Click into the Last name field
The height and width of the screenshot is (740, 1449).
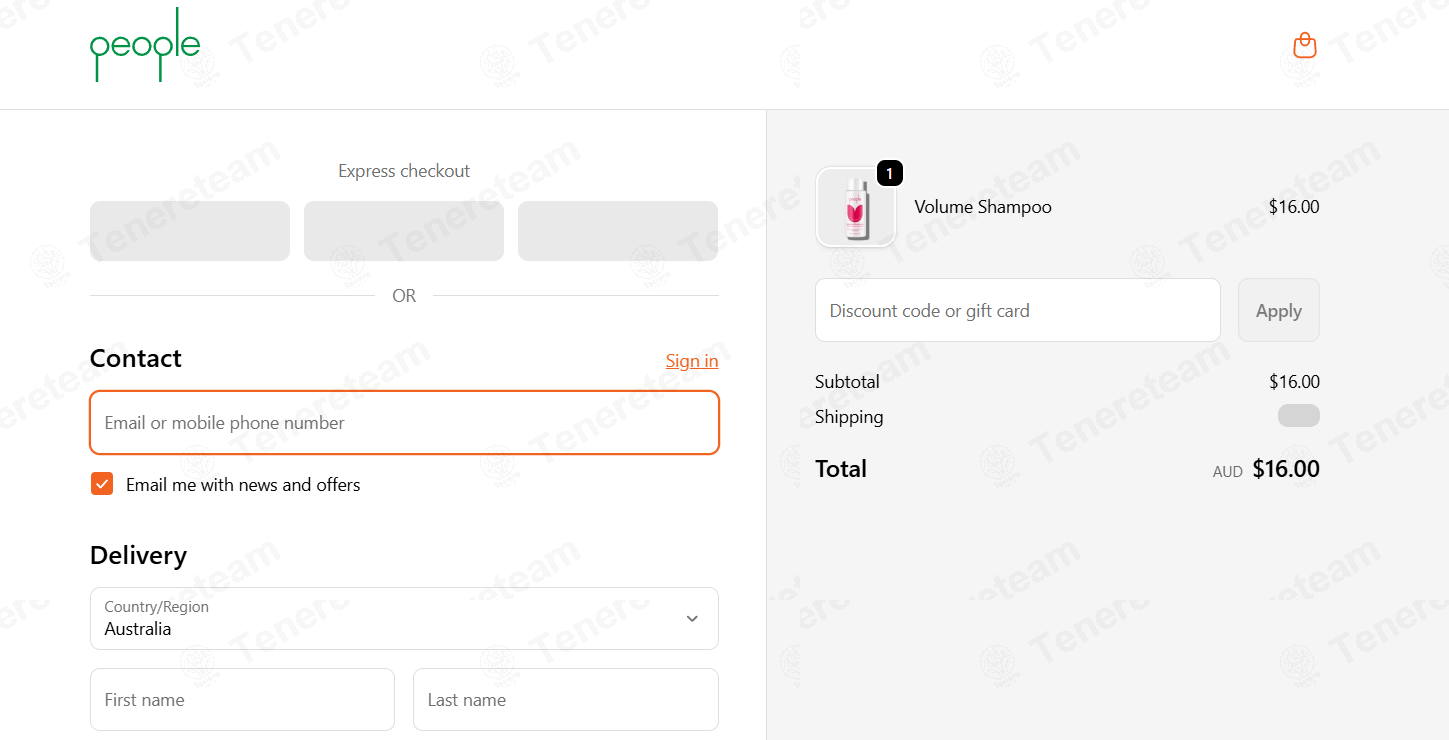coord(566,699)
